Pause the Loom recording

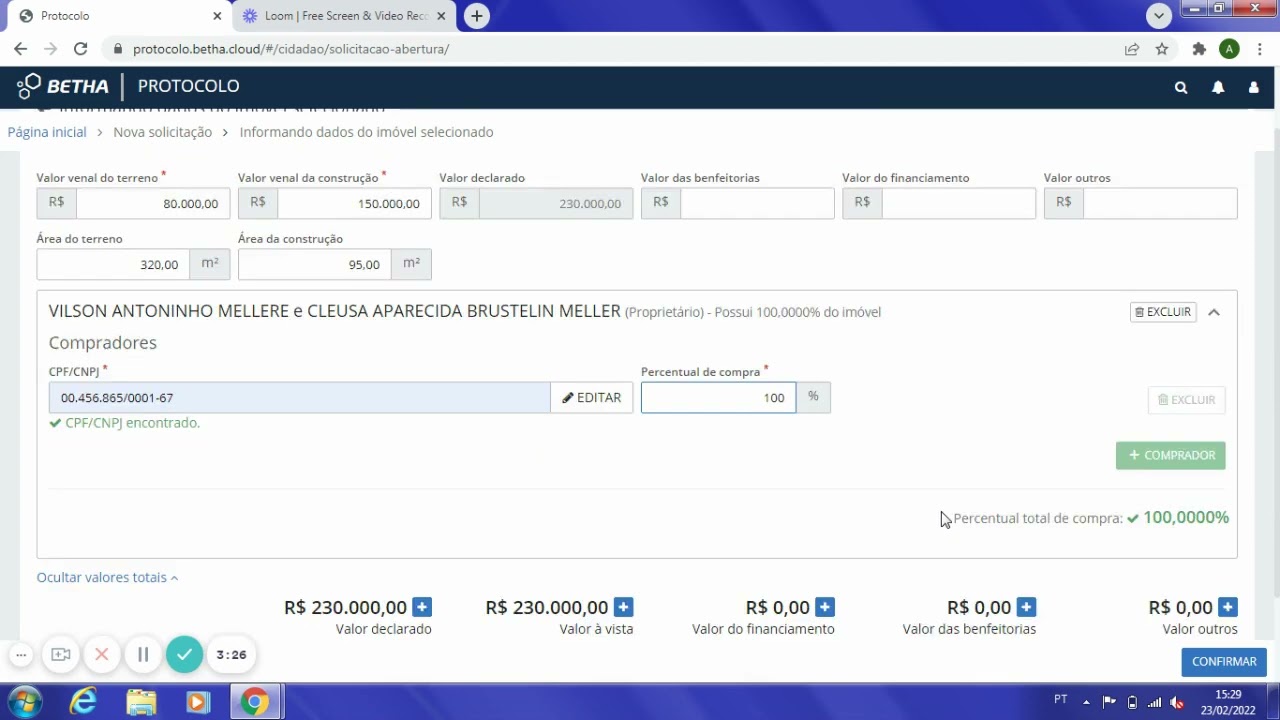coord(143,655)
